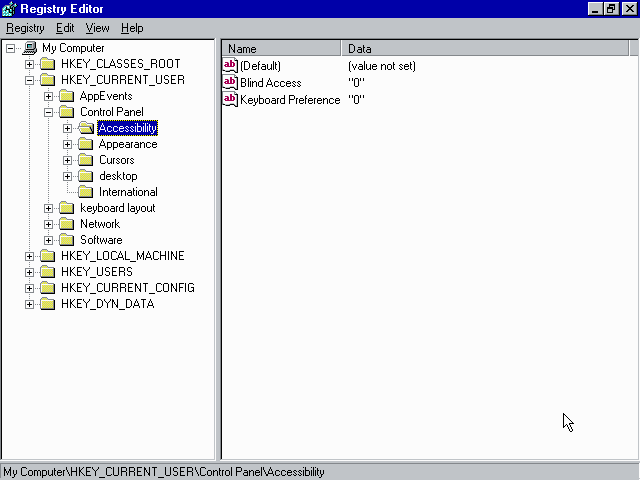Open the Registry menu
Viewport: 640px width, 480px height.
click(25, 28)
